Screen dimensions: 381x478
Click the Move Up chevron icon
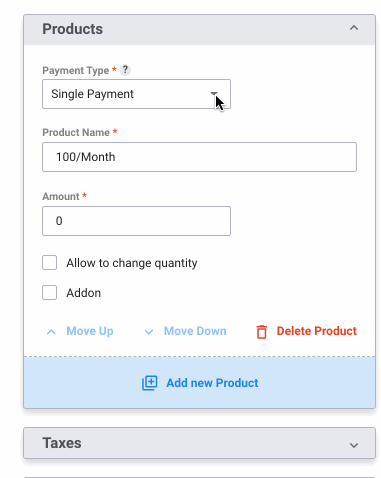tap(51, 332)
